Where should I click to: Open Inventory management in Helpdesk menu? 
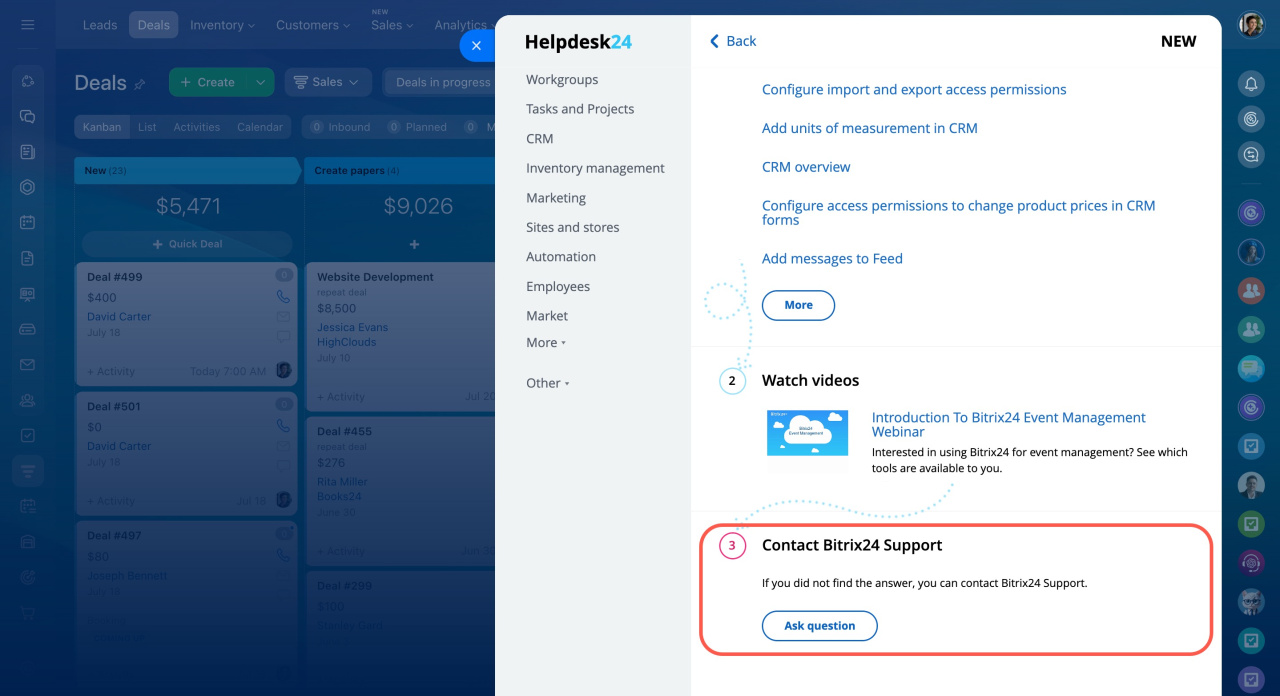[595, 168]
